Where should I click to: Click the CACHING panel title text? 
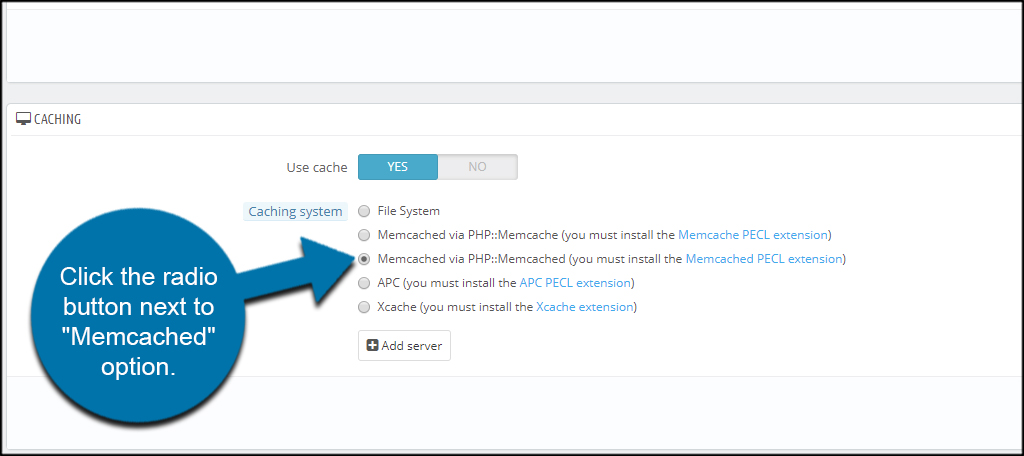pyautogui.click(x=57, y=119)
